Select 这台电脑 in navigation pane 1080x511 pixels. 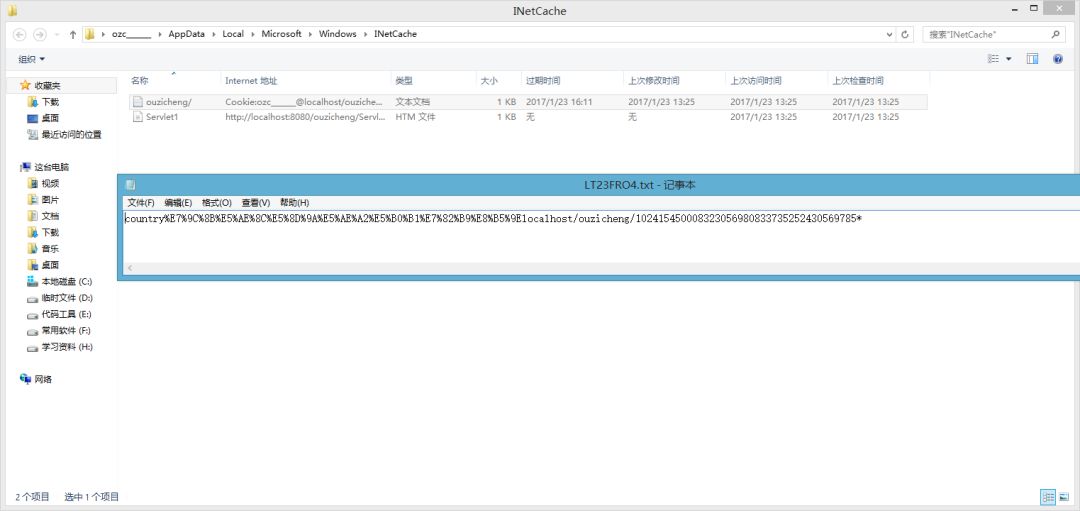[x=50, y=167]
